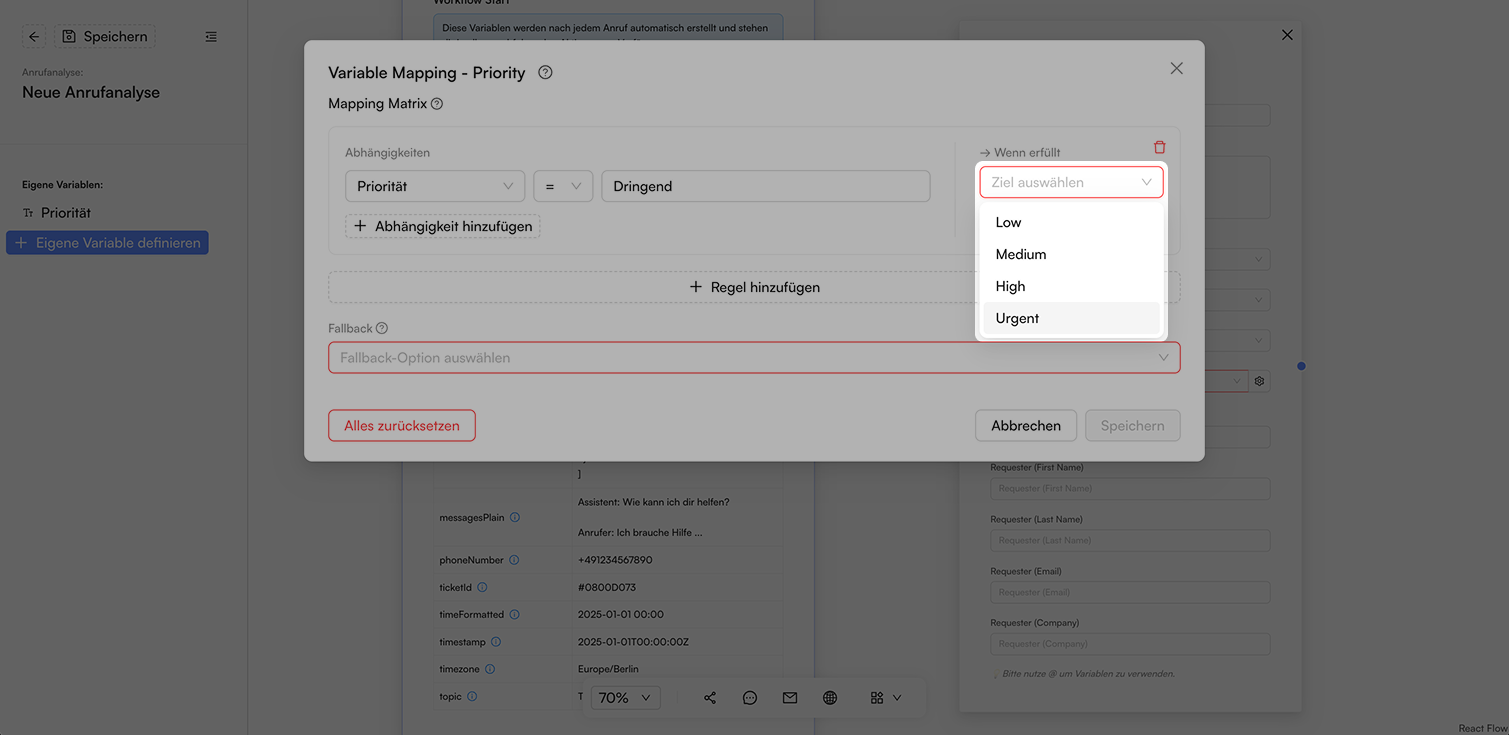This screenshot has height=735, width=1509.
Task: Open the Ziel auswählen dropdown
Action: coord(1071,182)
